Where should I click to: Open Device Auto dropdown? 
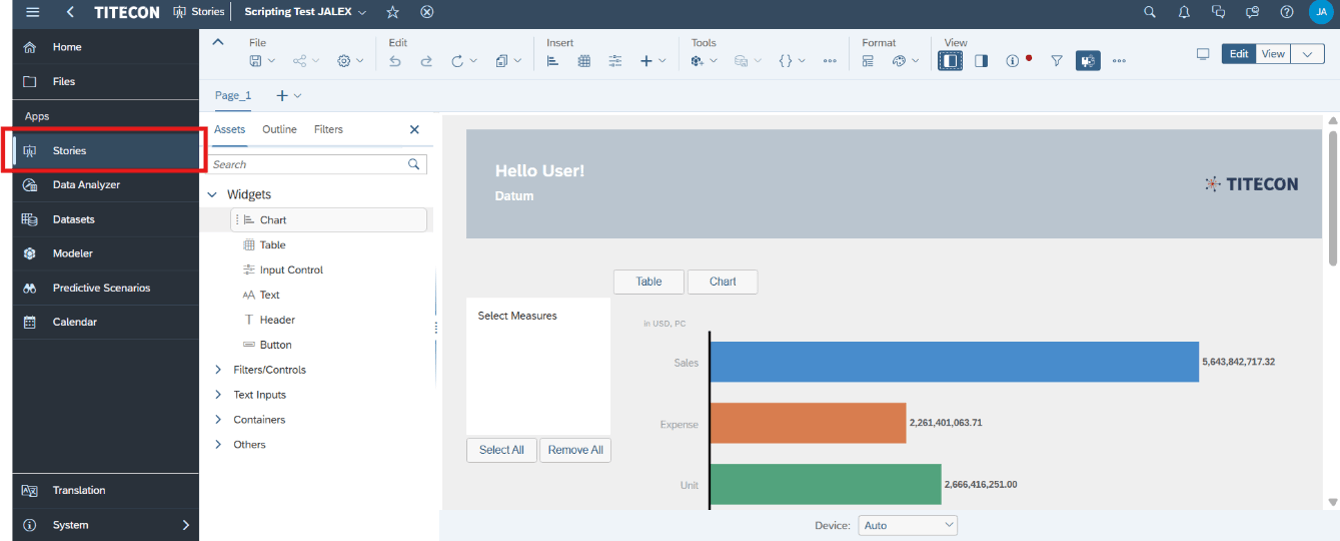(907, 525)
